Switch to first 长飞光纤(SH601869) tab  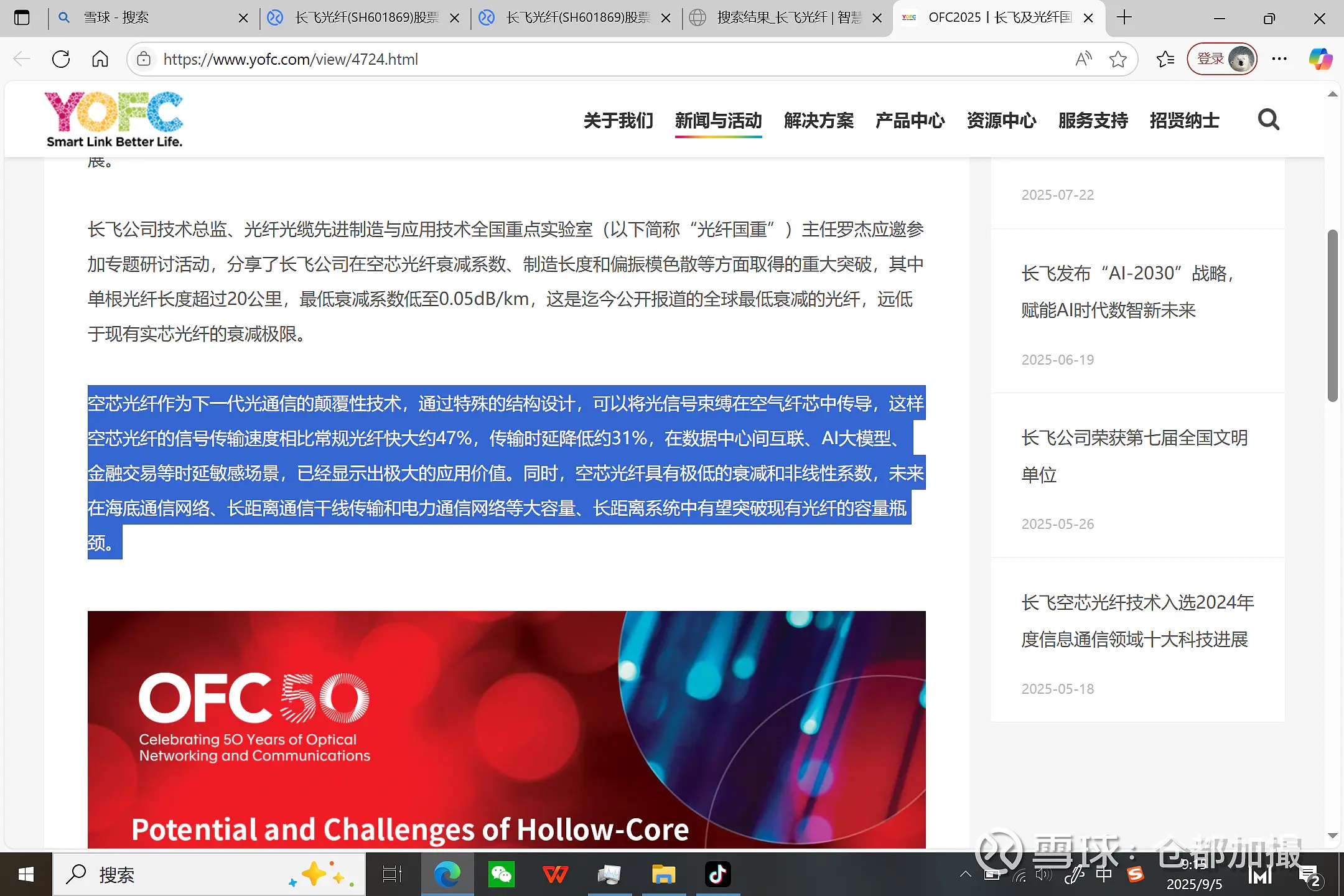(x=365, y=18)
